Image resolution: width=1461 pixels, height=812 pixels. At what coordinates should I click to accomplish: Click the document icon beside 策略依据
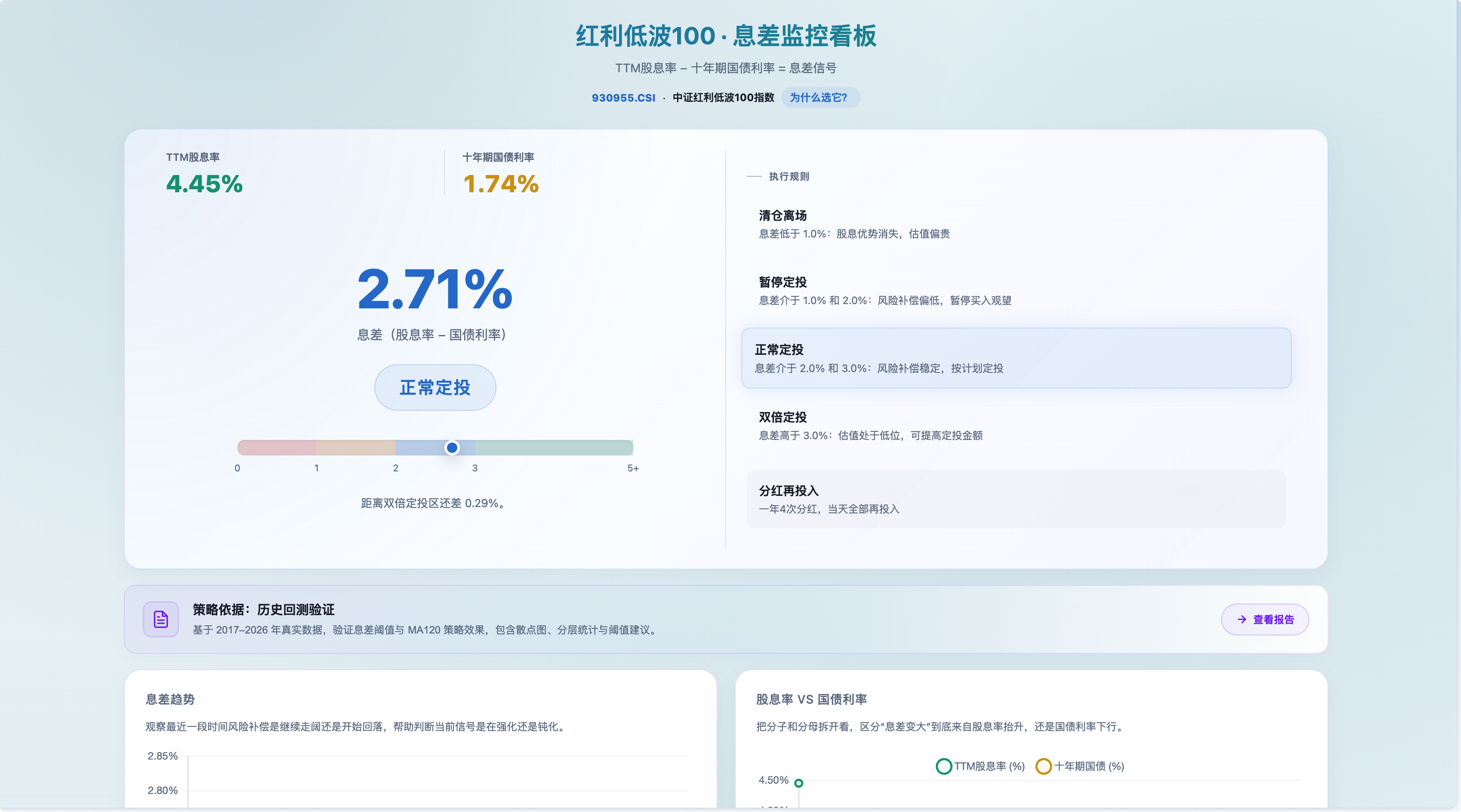[160, 618]
